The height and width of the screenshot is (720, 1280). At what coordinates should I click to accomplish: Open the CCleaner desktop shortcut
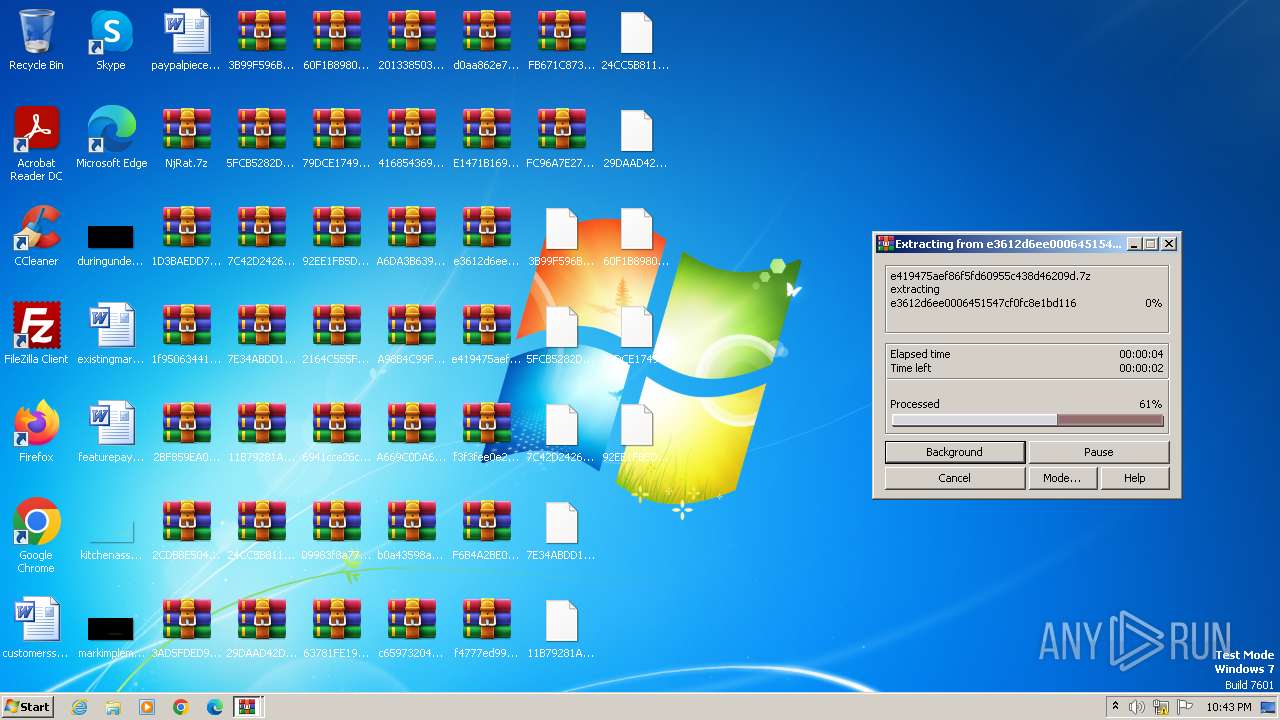coord(36,229)
